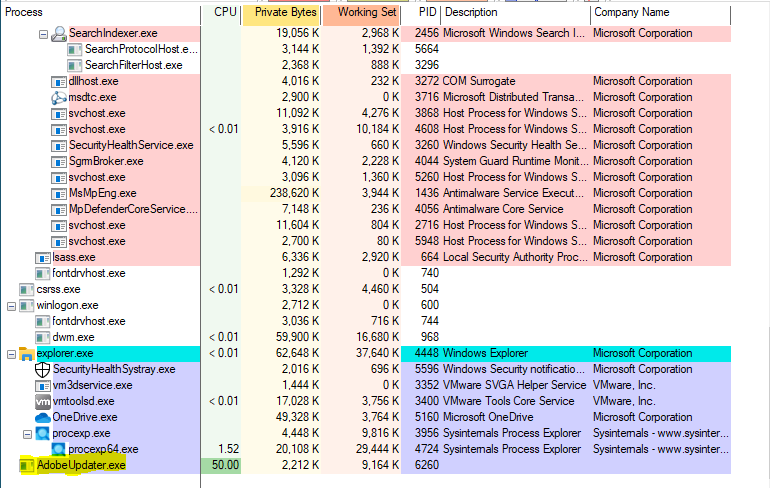Collapse the explorer.exe process tree

[x=11, y=354]
